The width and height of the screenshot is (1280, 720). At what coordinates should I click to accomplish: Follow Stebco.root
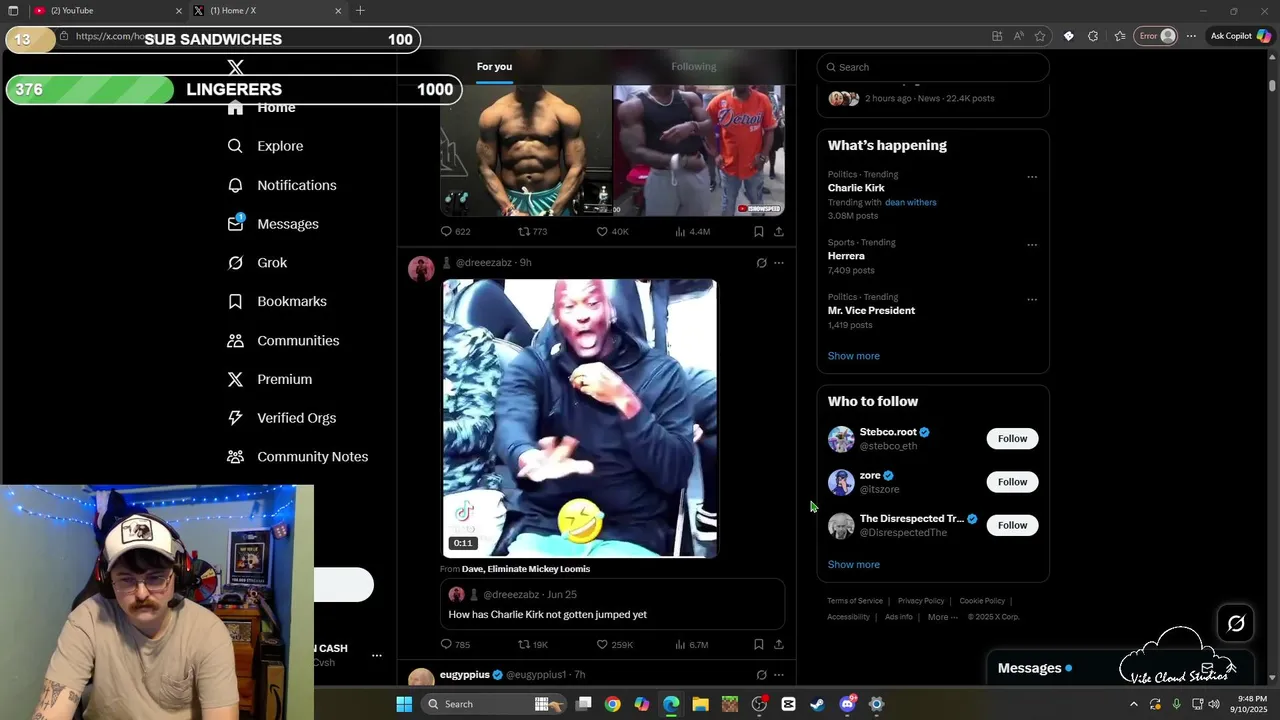click(1012, 439)
